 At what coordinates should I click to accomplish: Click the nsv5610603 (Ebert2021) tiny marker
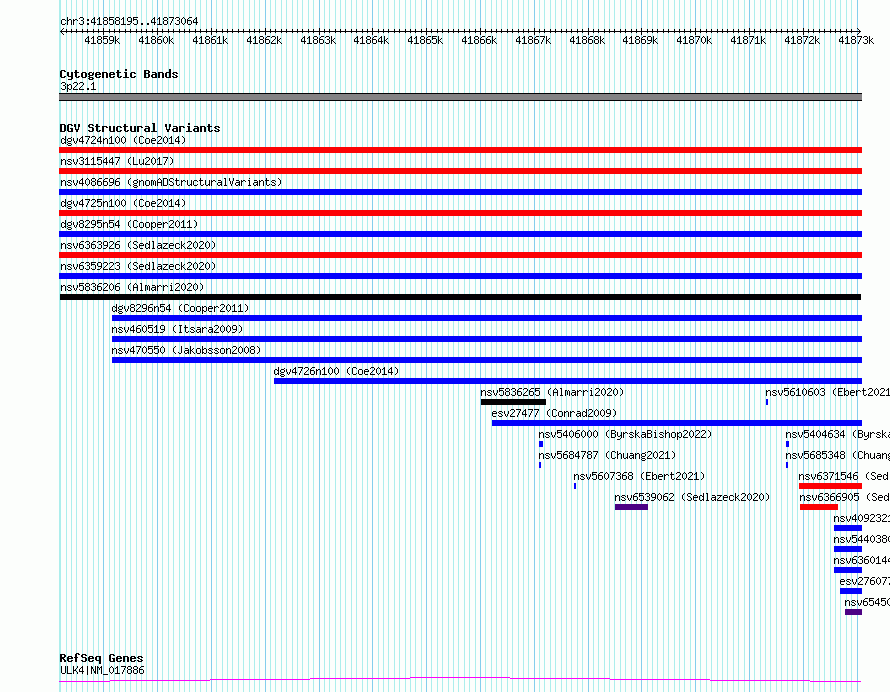pyautogui.click(x=767, y=402)
